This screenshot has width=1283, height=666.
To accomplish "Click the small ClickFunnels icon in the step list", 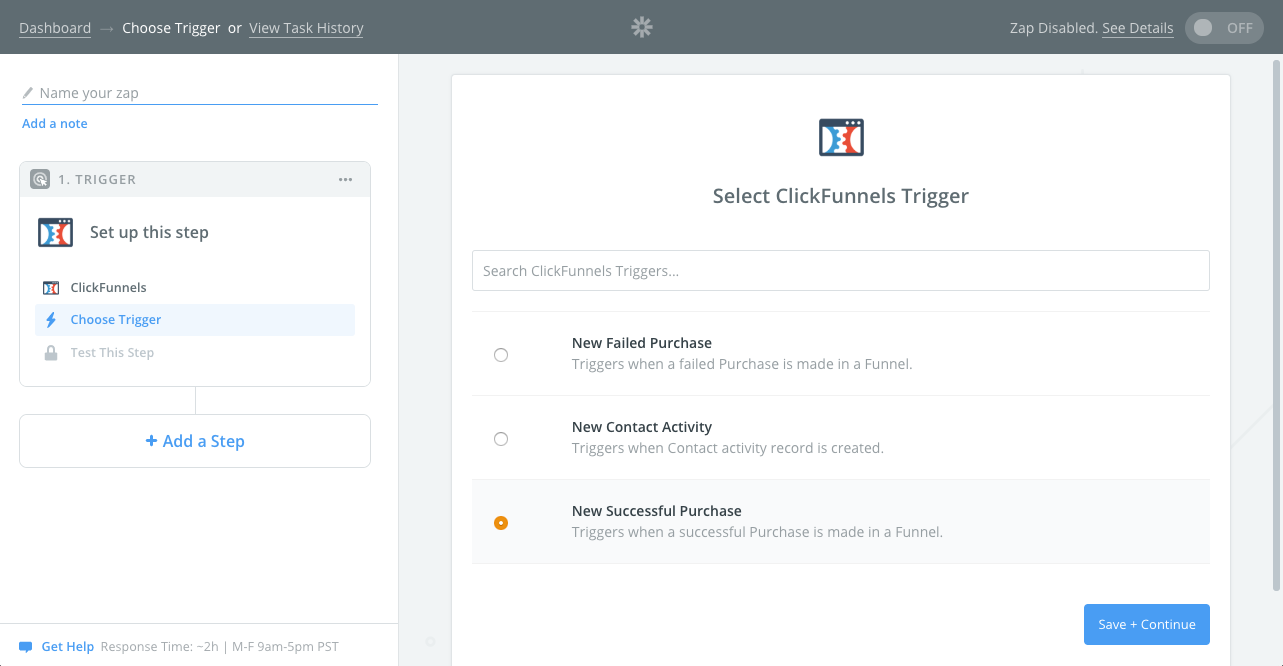I will [51, 288].
